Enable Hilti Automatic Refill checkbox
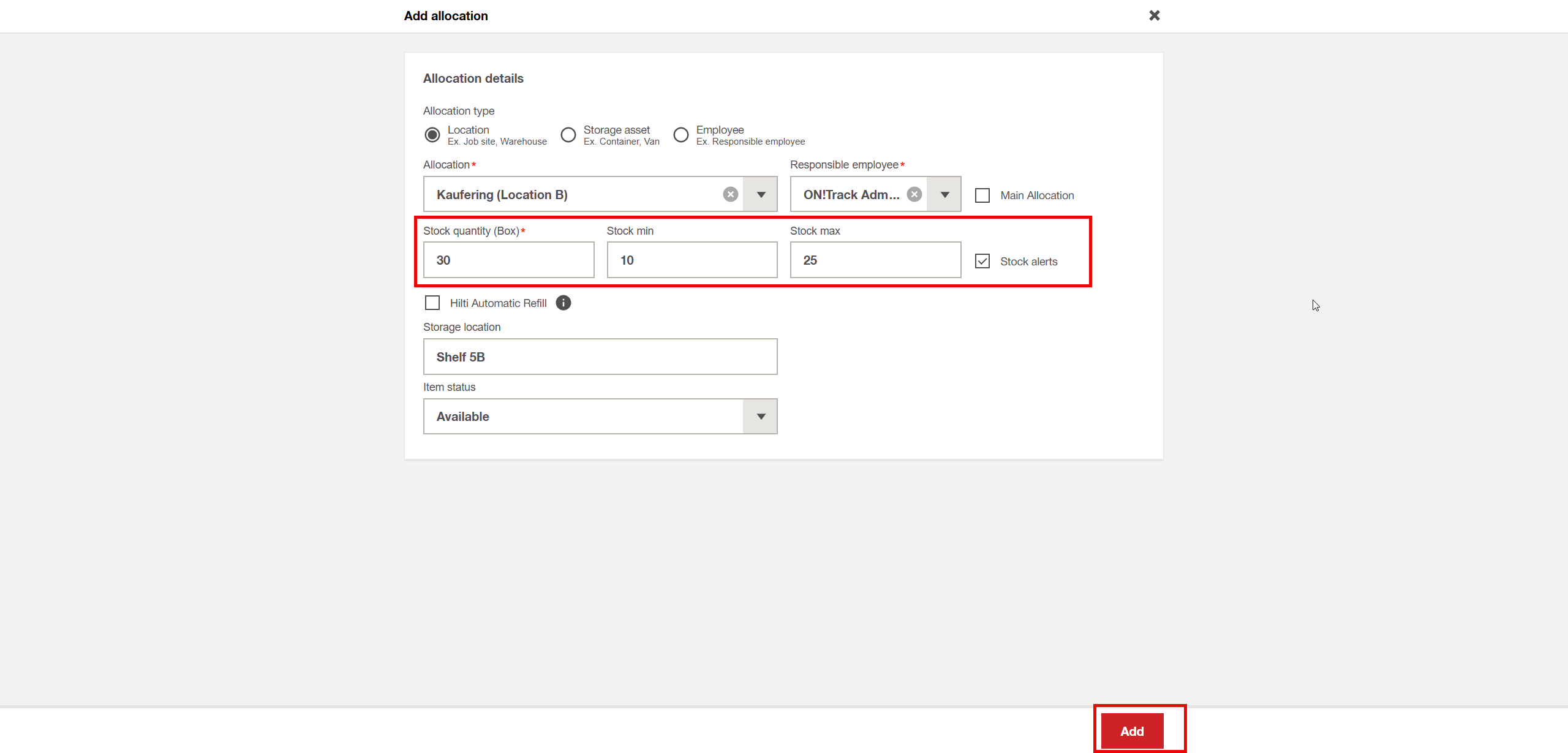Screen dimensions: 1568x753 [x=432, y=303]
